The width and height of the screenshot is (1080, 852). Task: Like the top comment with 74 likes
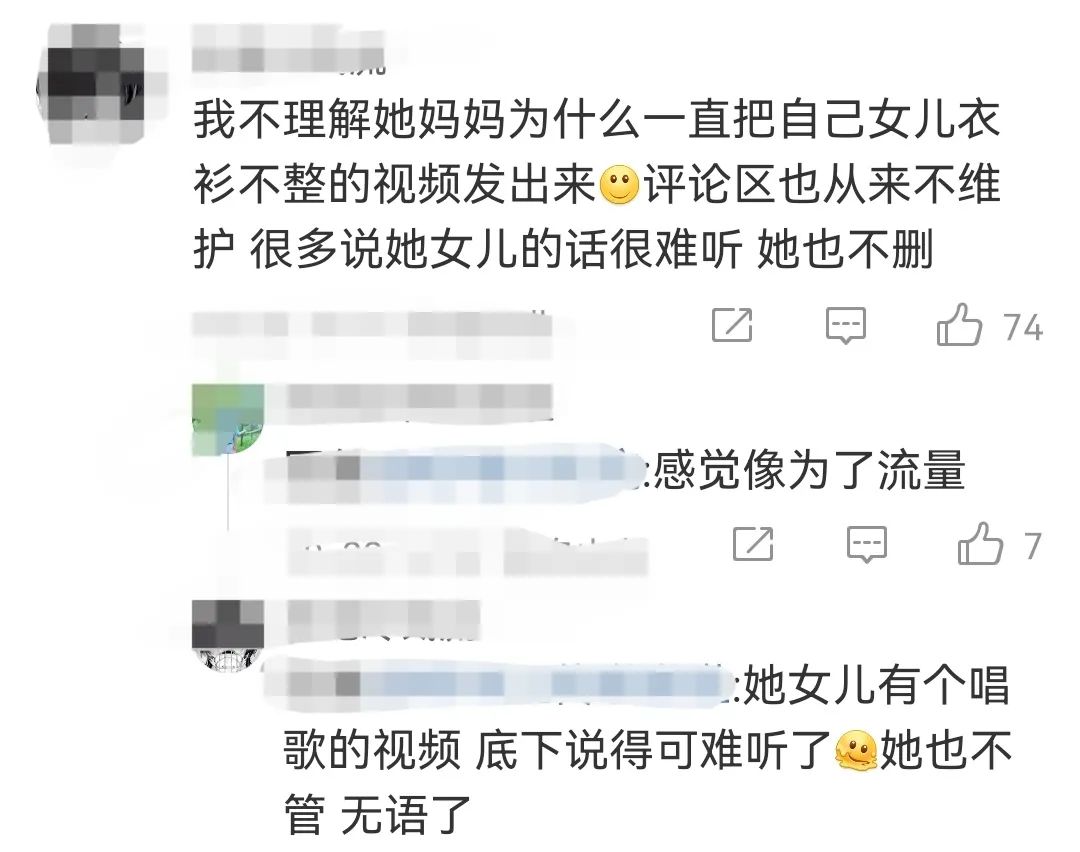tap(959, 324)
